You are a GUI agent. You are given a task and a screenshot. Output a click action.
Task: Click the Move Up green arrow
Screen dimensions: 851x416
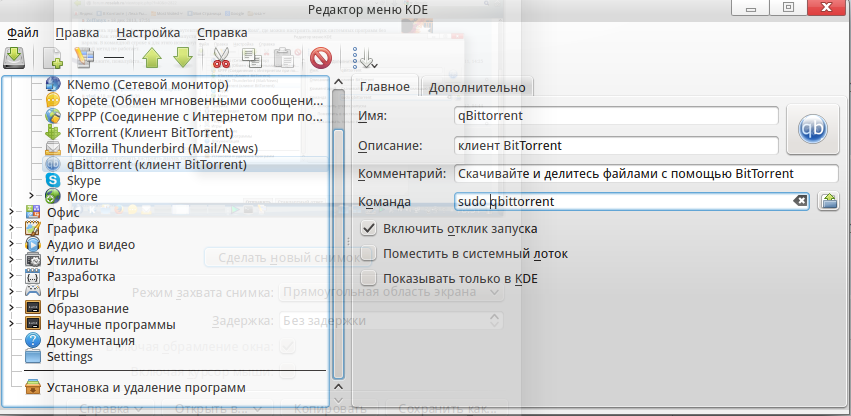tap(152, 57)
